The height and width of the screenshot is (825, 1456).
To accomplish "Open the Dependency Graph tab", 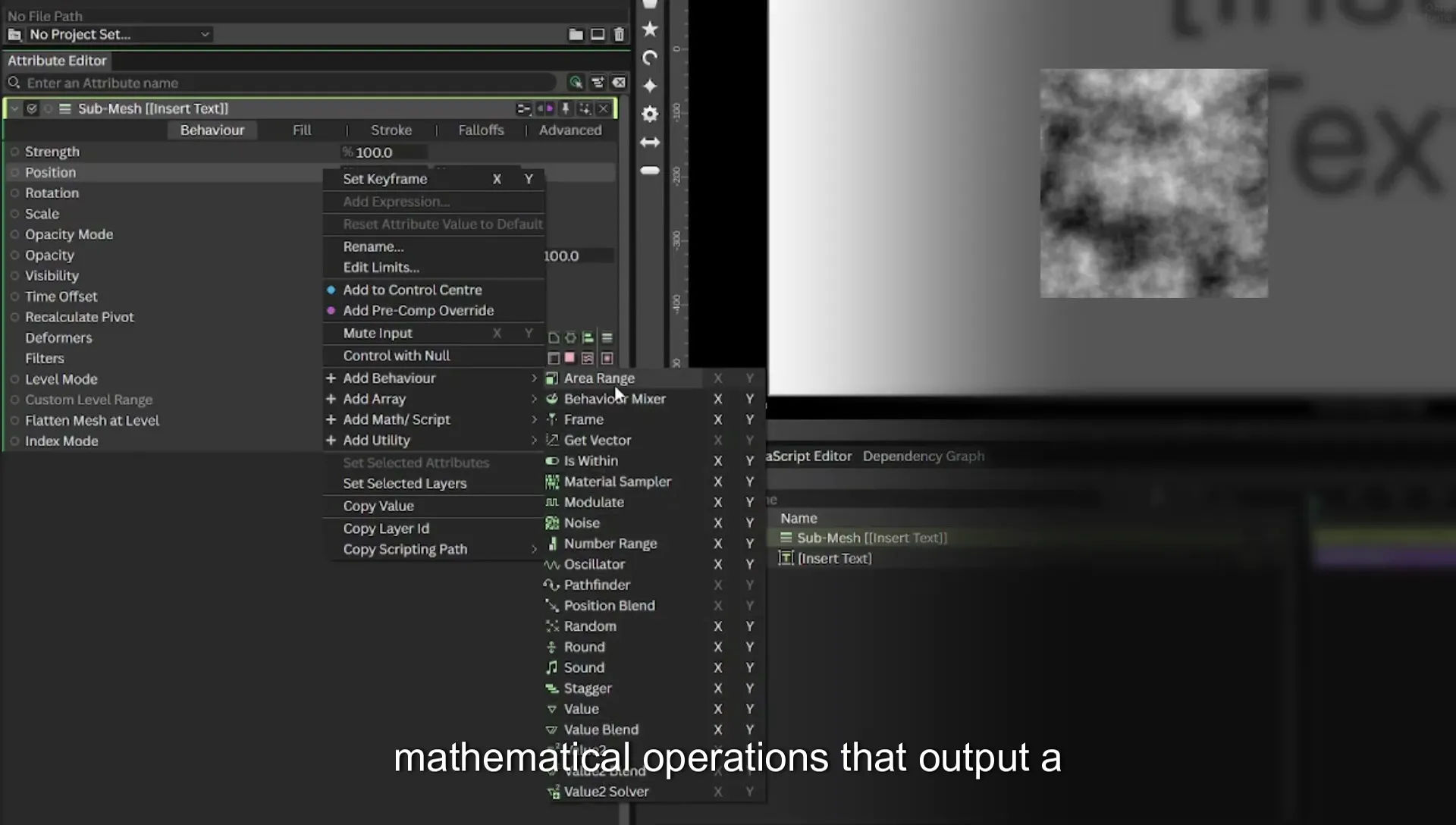I will 924,456.
